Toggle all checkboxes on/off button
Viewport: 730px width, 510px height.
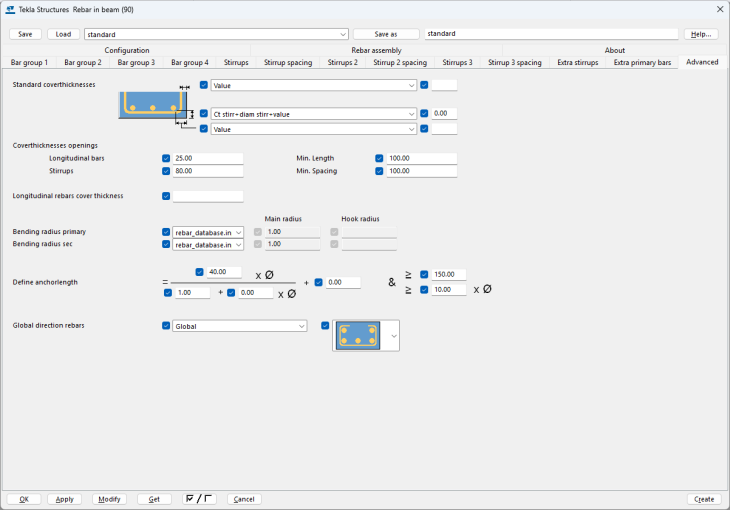point(199,499)
